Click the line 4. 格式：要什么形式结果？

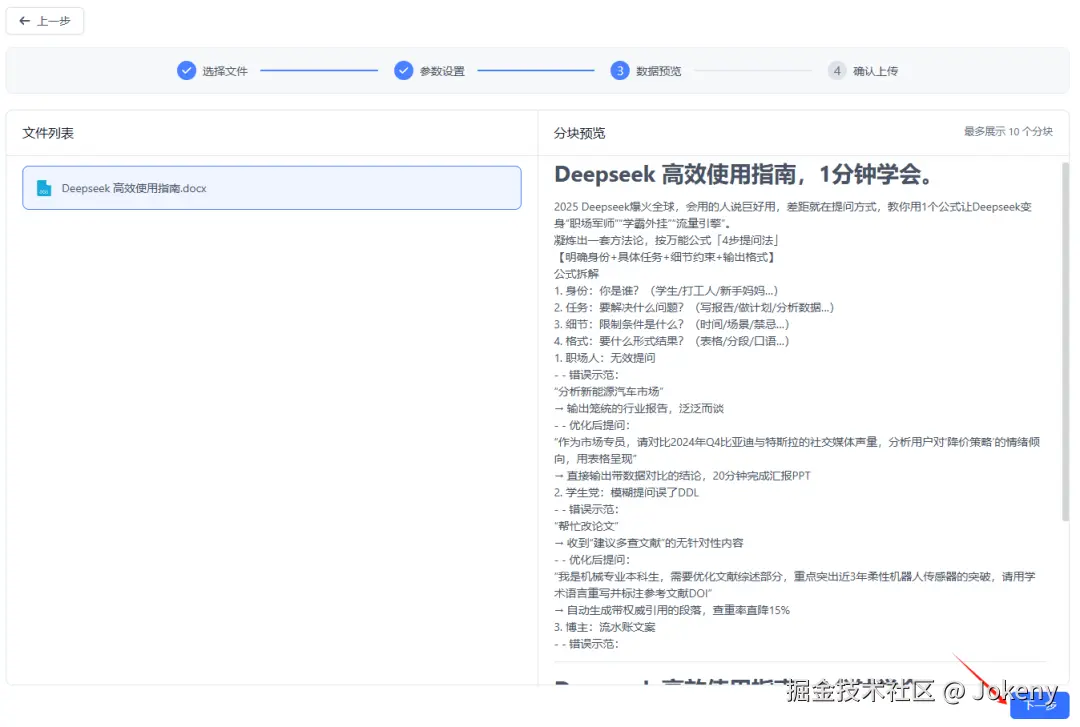672,341
